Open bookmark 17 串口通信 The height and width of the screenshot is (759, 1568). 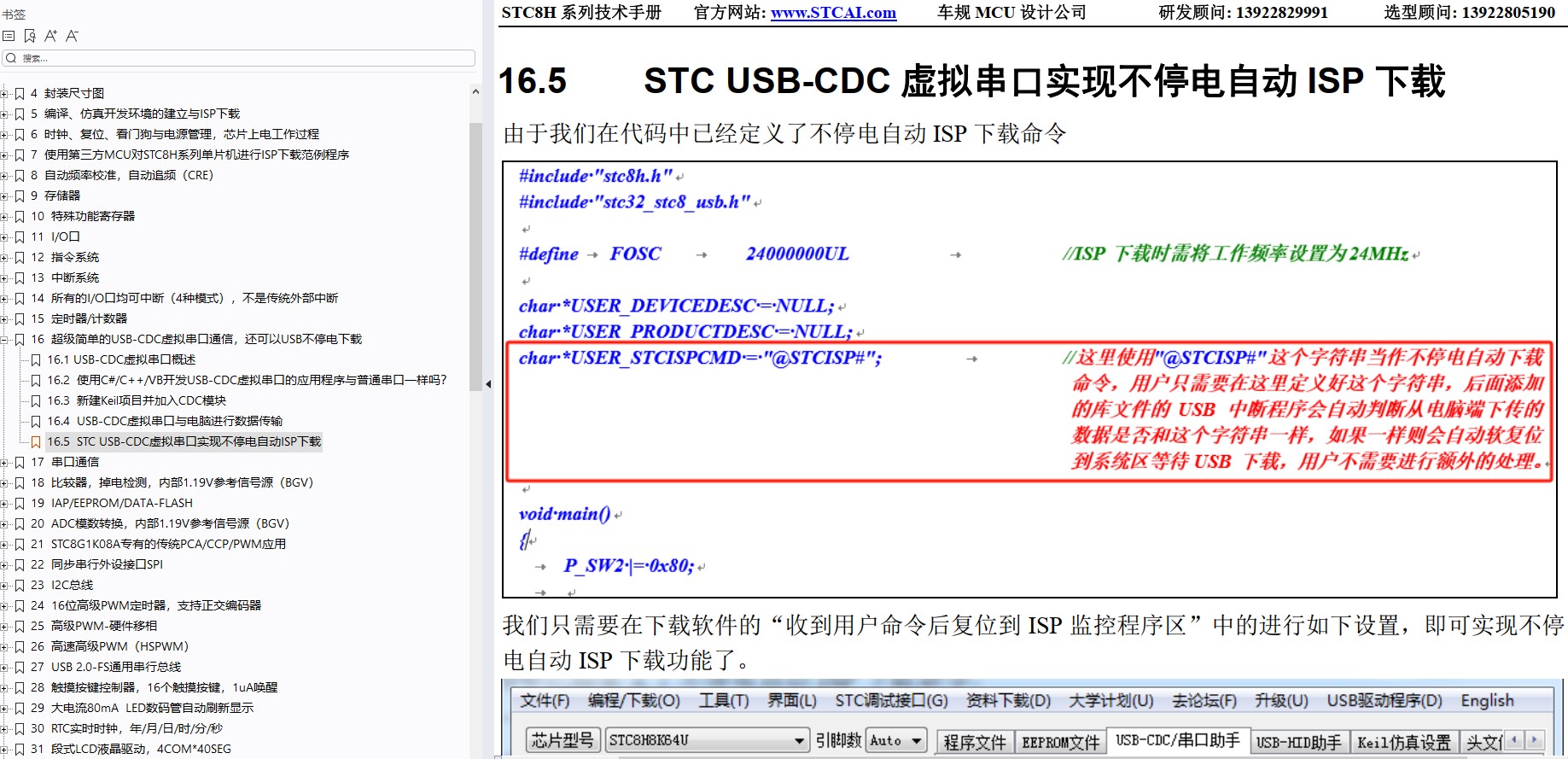pyautogui.click(x=65, y=462)
